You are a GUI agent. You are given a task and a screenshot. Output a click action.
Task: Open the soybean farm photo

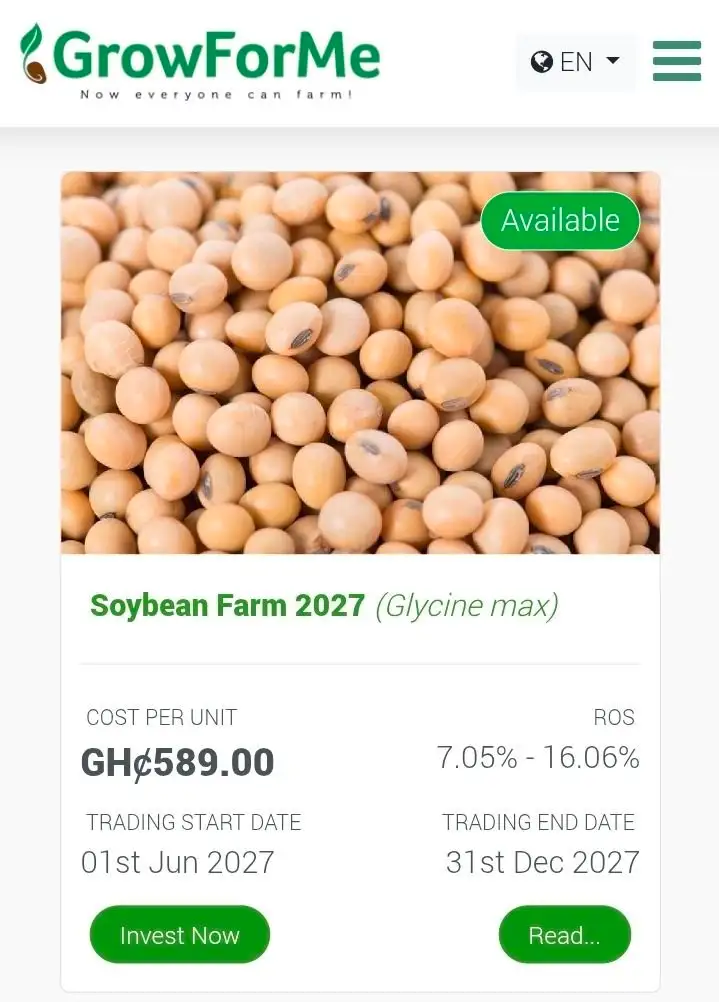(360, 362)
